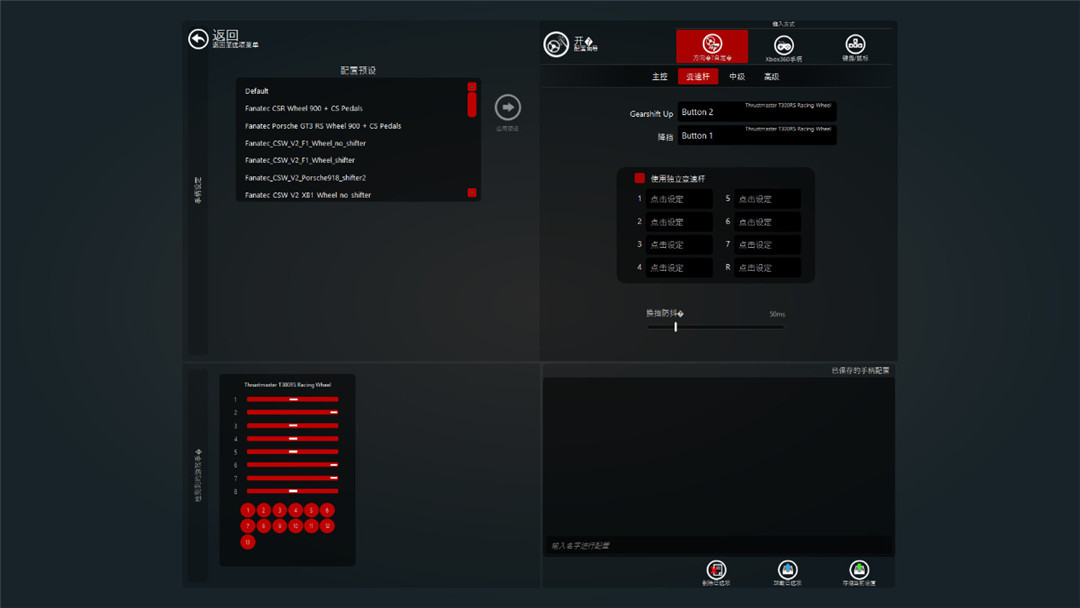Click the 降挡 Button 1 binding field
Image resolution: width=1080 pixels, height=608 pixels.
(757, 135)
